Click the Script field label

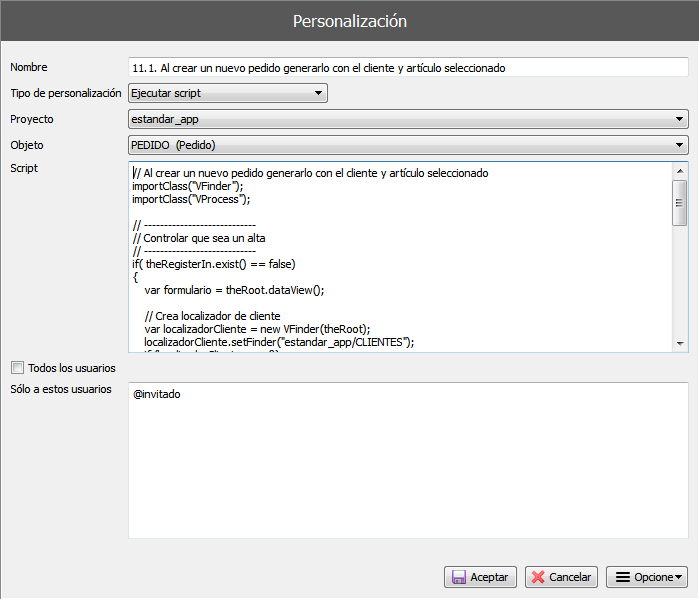[24, 168]
